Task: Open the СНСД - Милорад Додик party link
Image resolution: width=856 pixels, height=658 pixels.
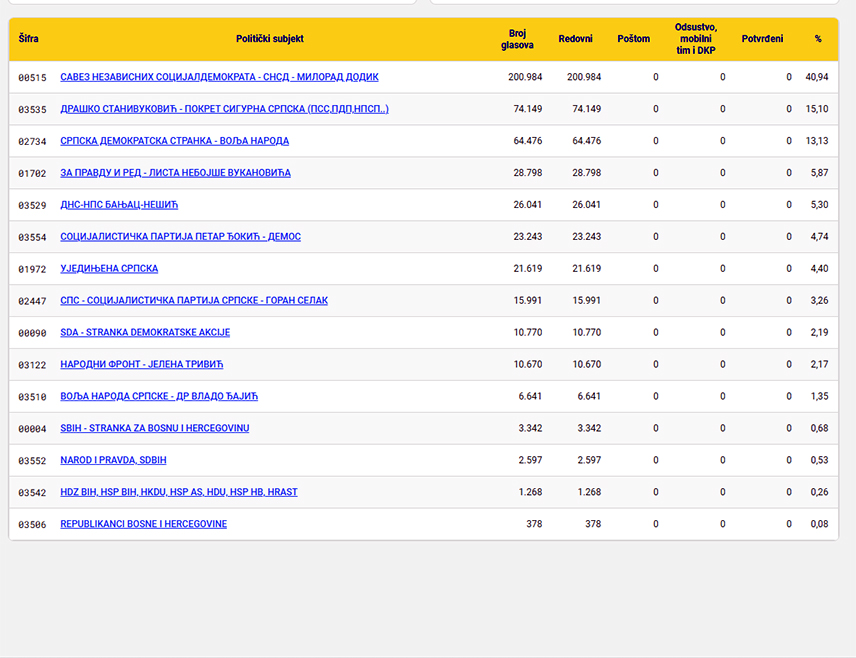Action: pyautogui.click(x=219, y=77)
